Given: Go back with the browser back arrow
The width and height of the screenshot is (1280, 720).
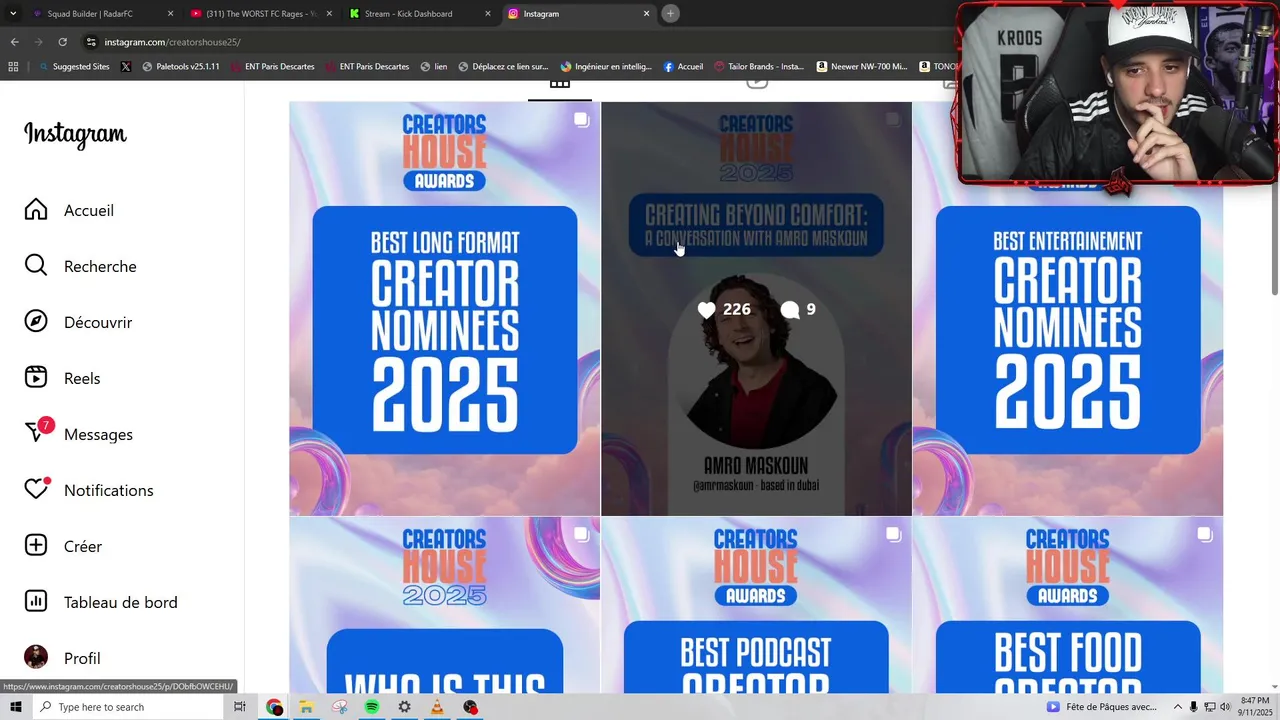Looking at the screenshot, I should [14, 42].
